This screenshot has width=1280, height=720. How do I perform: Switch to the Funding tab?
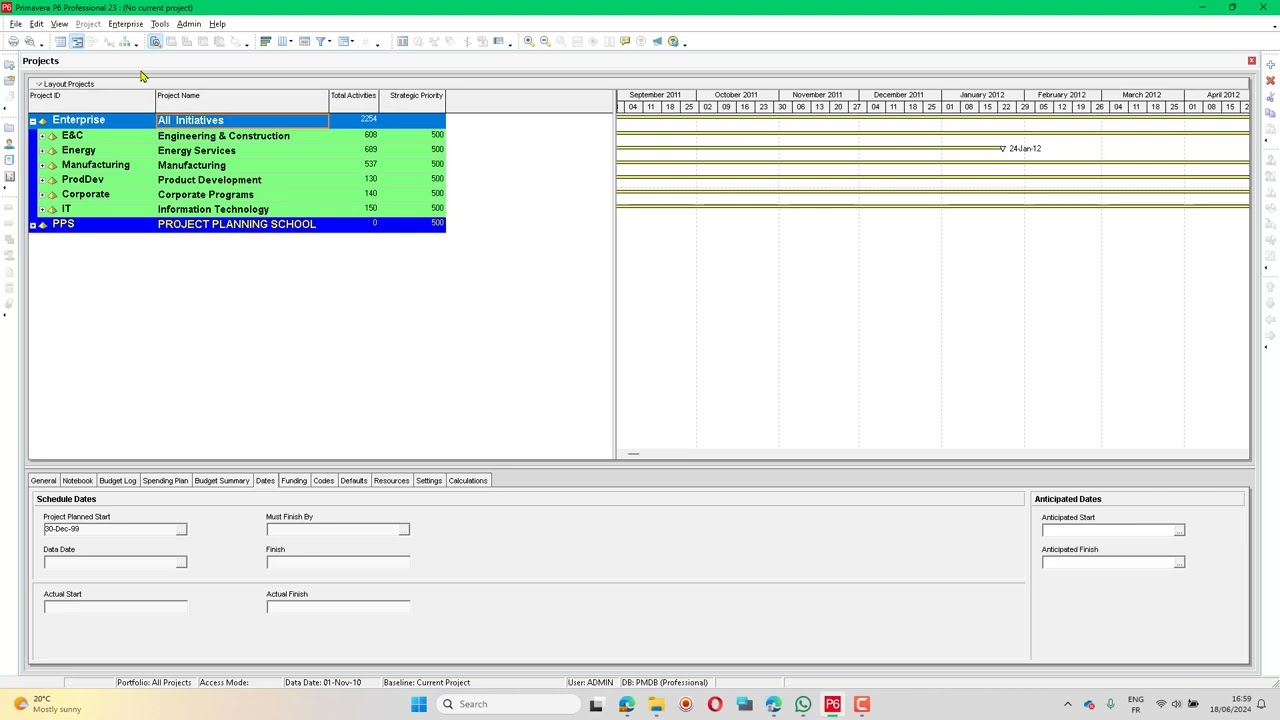(x=294, y=481)
